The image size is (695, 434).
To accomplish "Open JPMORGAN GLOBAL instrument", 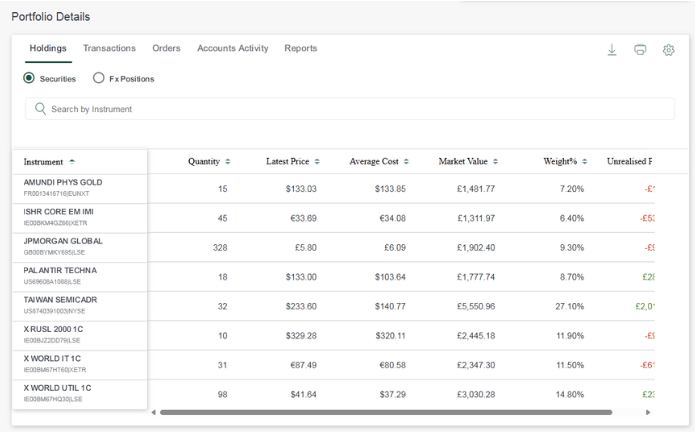I will pyautogui.click(x=63, y=241).
